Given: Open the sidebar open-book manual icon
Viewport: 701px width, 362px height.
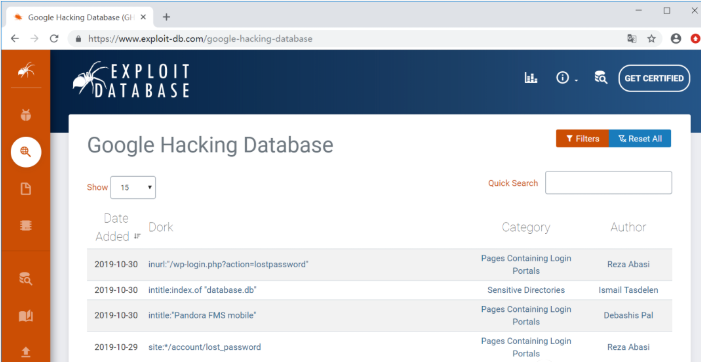Looking at the screenshot, I should (26, 316).
